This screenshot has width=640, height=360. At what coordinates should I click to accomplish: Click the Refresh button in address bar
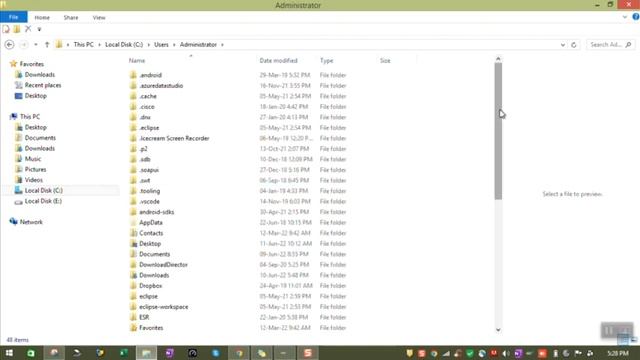pos(573,44)
